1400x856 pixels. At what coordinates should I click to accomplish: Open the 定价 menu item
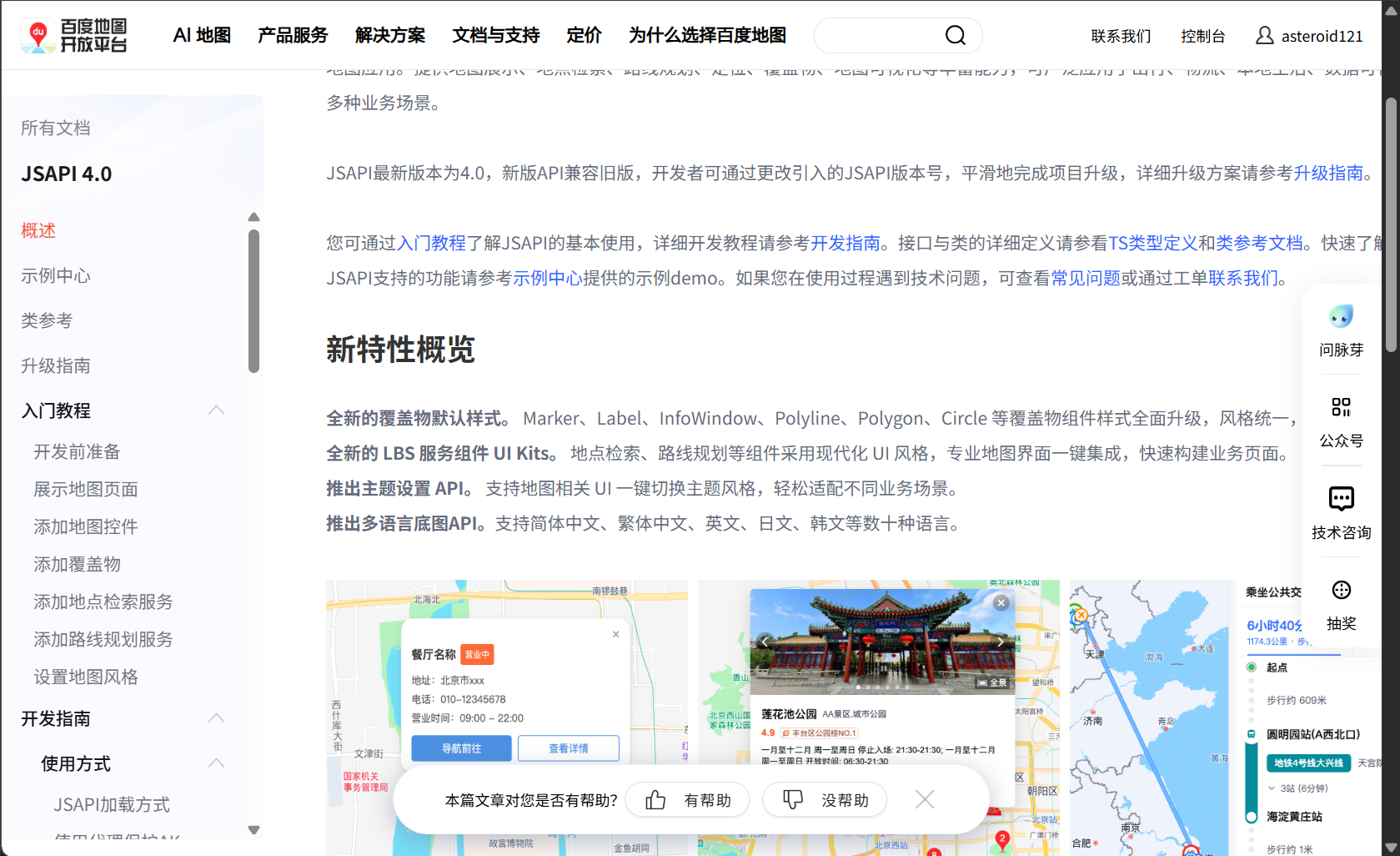point(584,35)
